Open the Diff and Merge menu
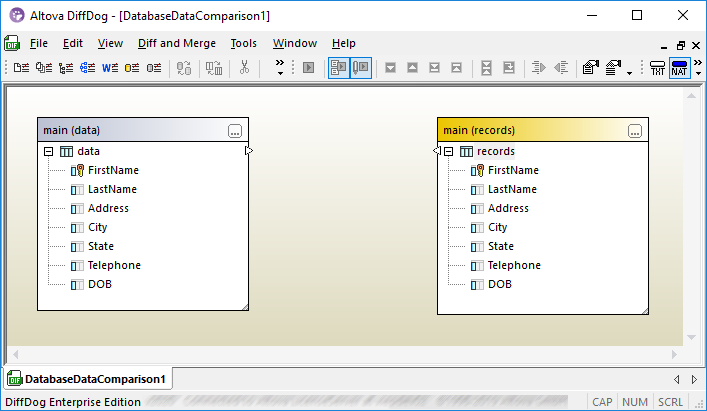Image resolution: width=707 pixels, height=411 pixels. (176, 43)
